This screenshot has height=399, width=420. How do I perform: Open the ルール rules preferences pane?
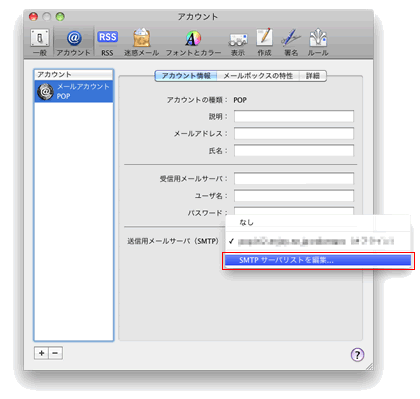pyautogui.click(x=318, y=42)
